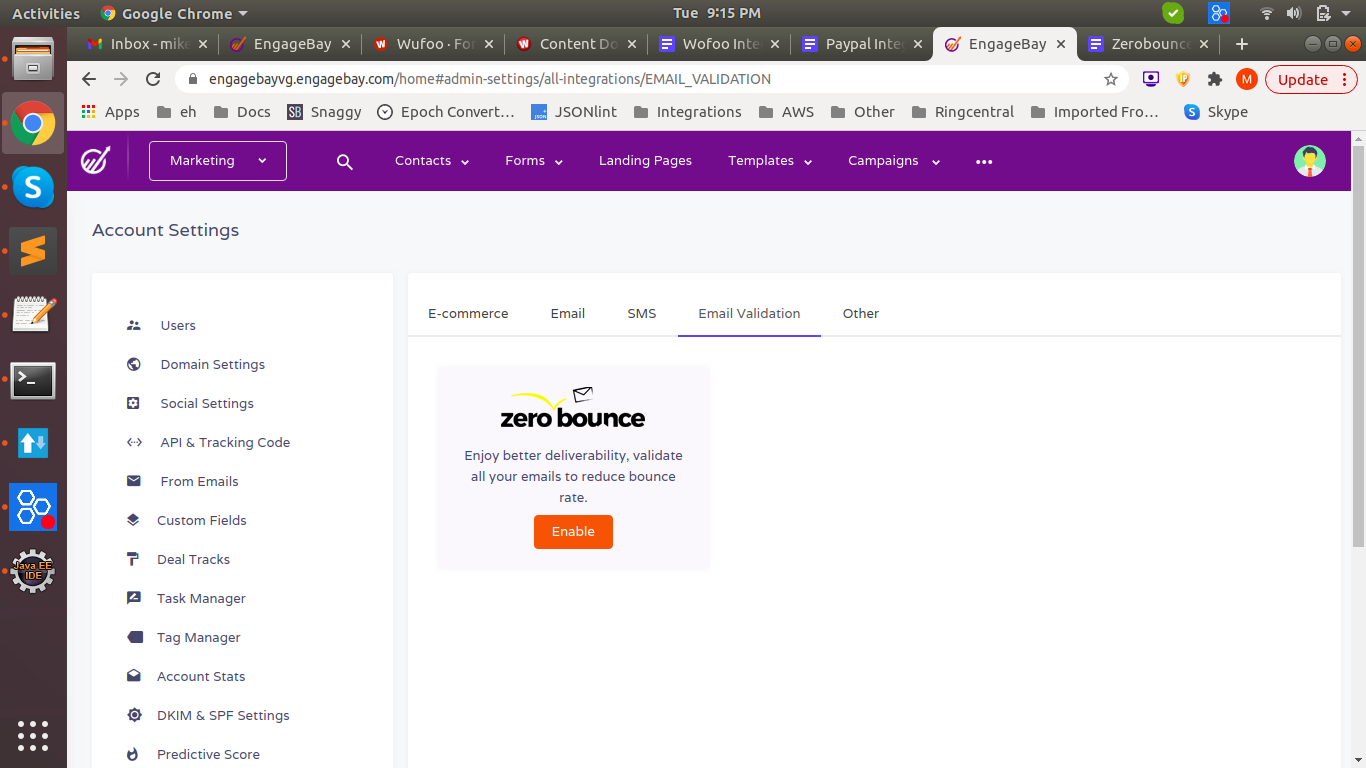
Task: Click the Deal Tracks icon
Action: point(133,559)
